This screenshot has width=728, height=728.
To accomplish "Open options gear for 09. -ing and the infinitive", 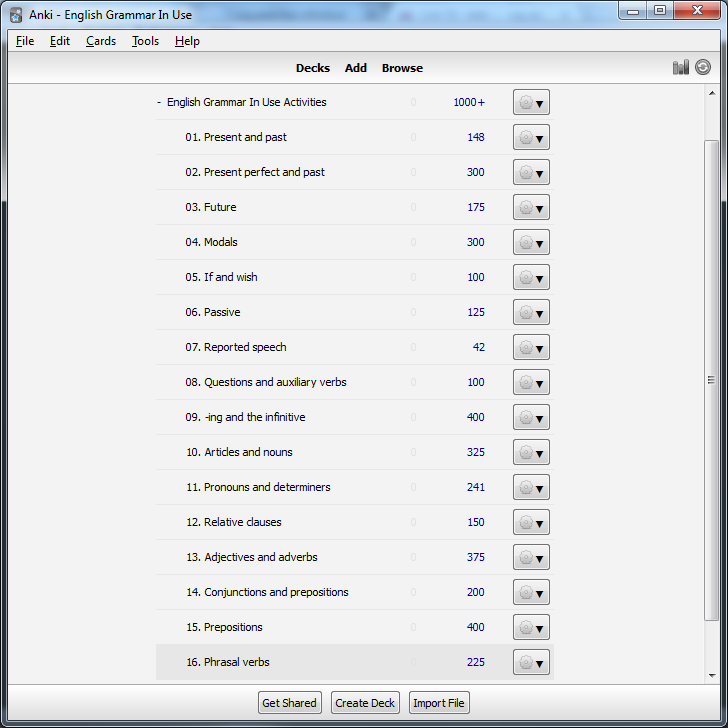I will coord(531,417).
